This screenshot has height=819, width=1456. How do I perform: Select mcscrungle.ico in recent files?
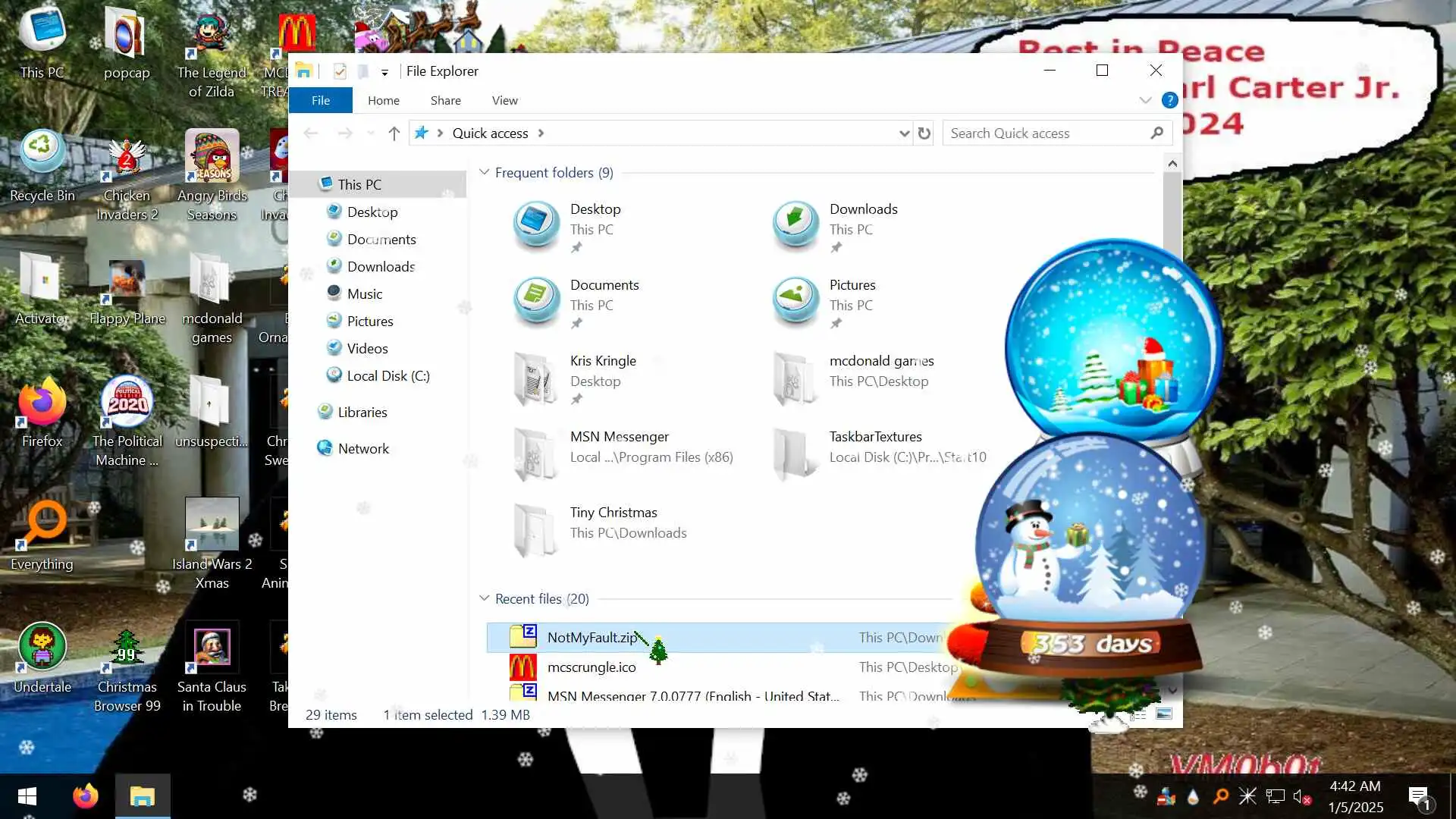(x=591, y=667)
